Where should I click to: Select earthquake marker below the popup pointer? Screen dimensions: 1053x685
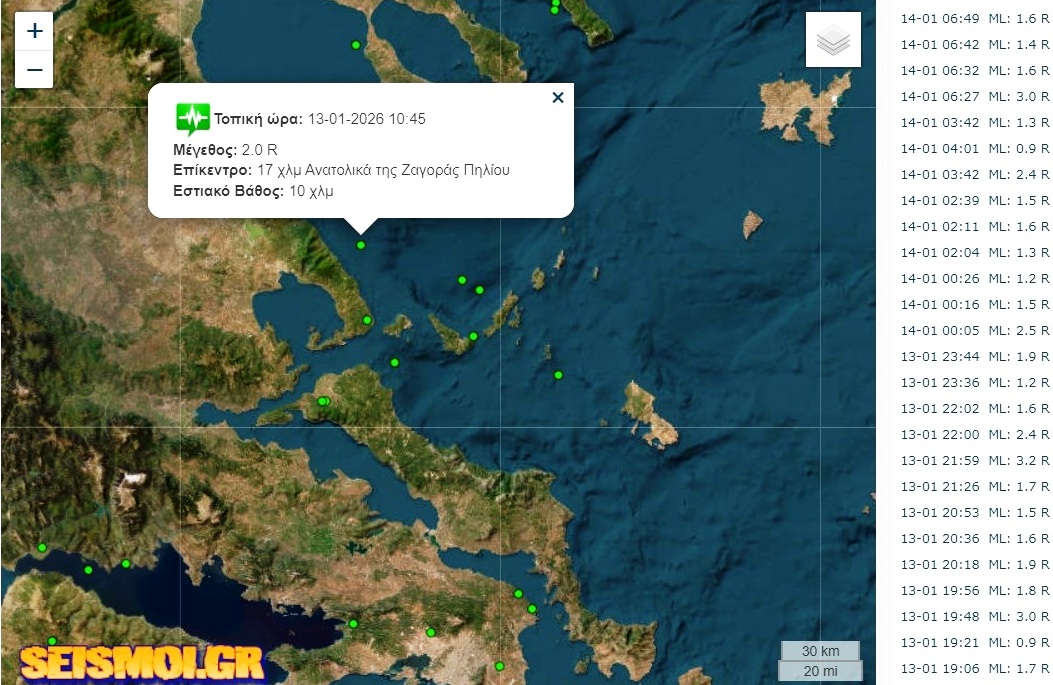(x=361, y=245)
